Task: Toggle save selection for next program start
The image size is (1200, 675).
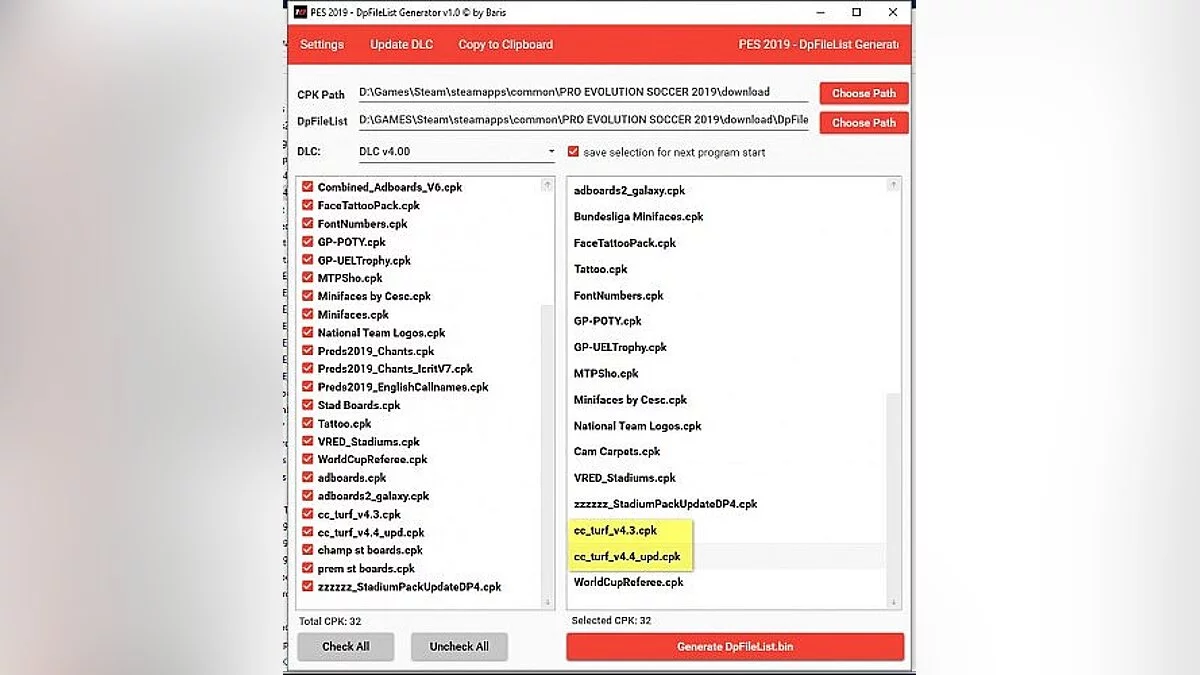Action: click(x=573, y=152)
